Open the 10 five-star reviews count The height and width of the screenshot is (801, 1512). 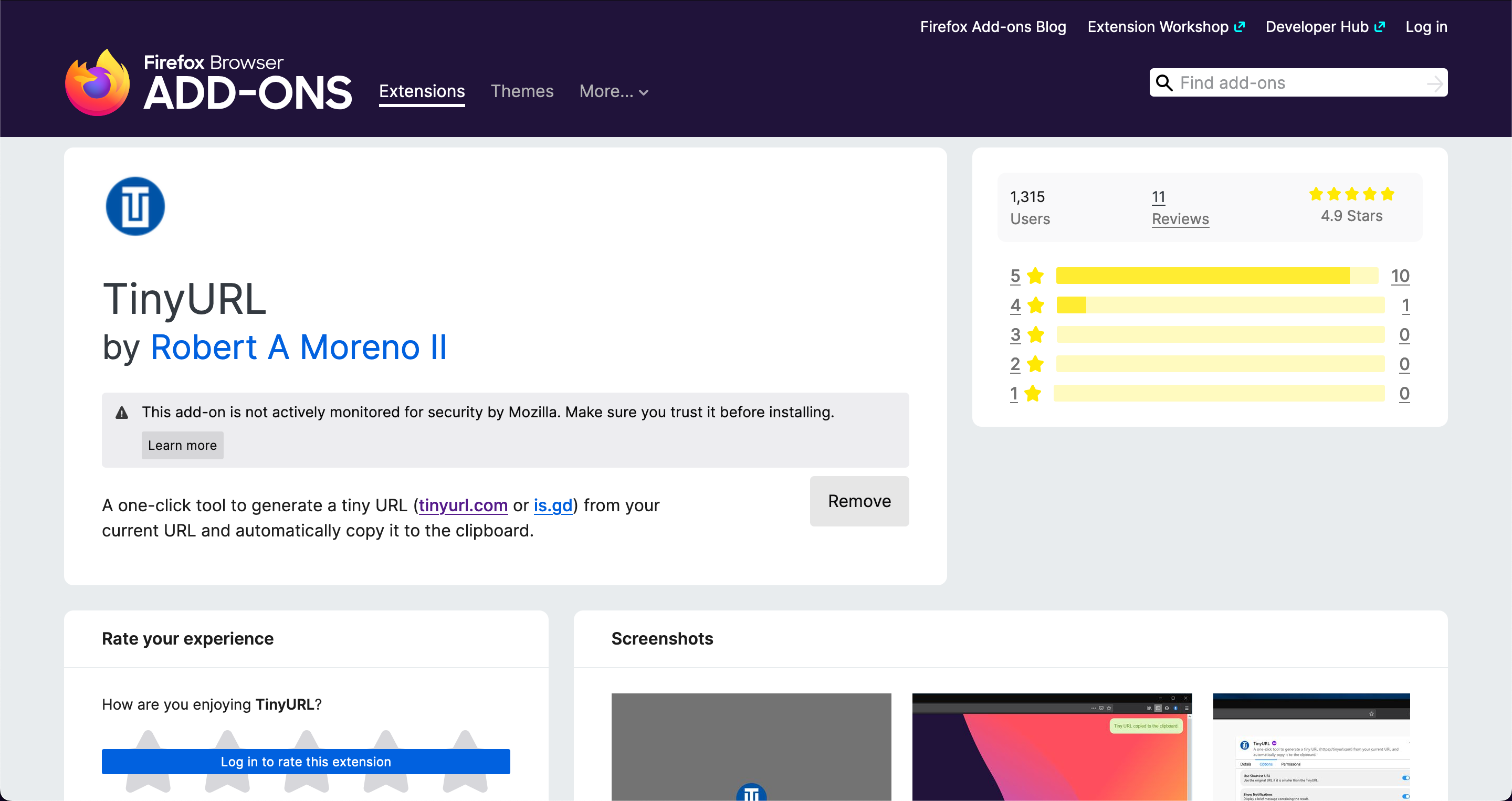[x=1400, y=276]
